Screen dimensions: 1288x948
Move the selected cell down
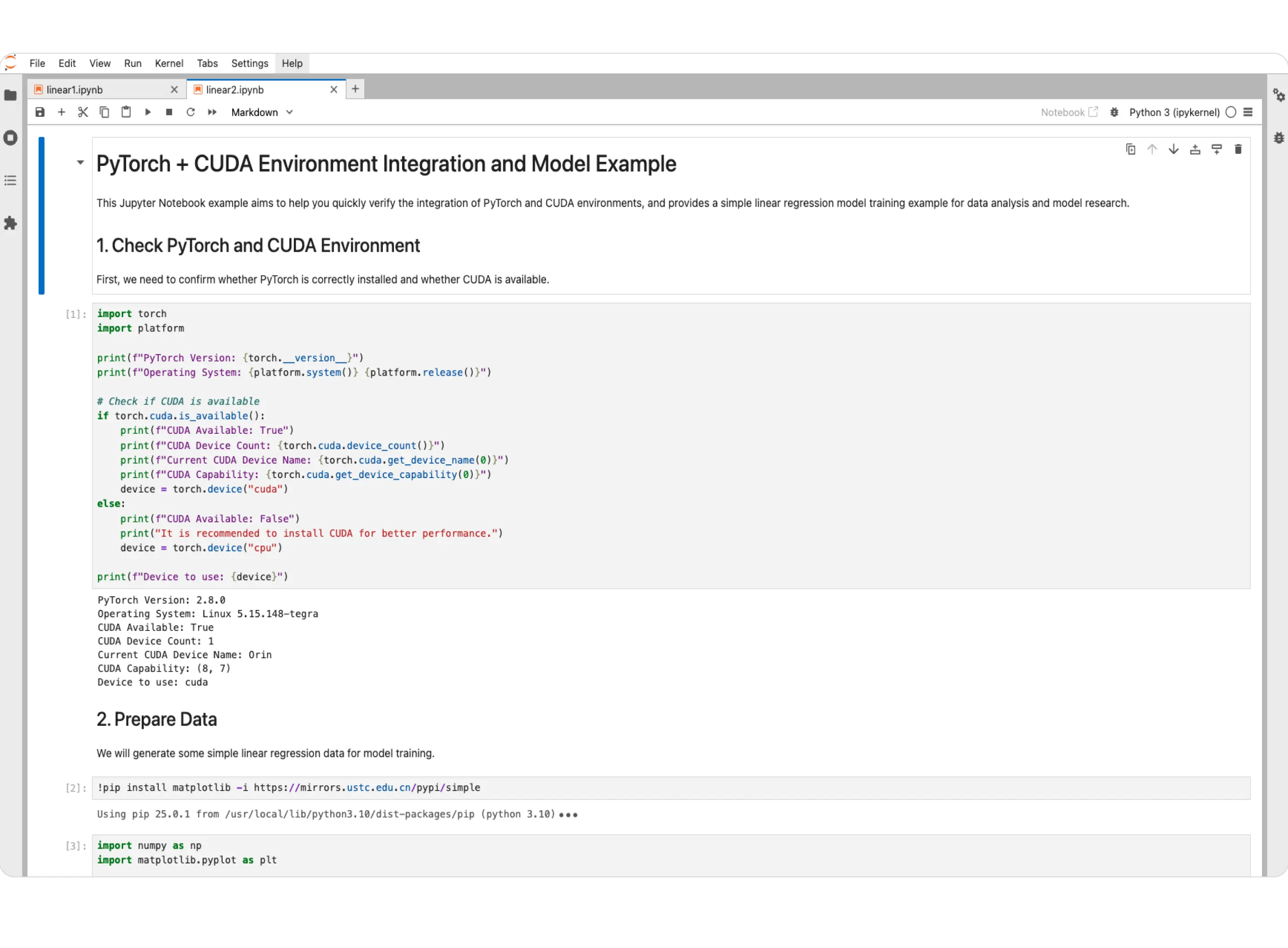coord(1174,150)
